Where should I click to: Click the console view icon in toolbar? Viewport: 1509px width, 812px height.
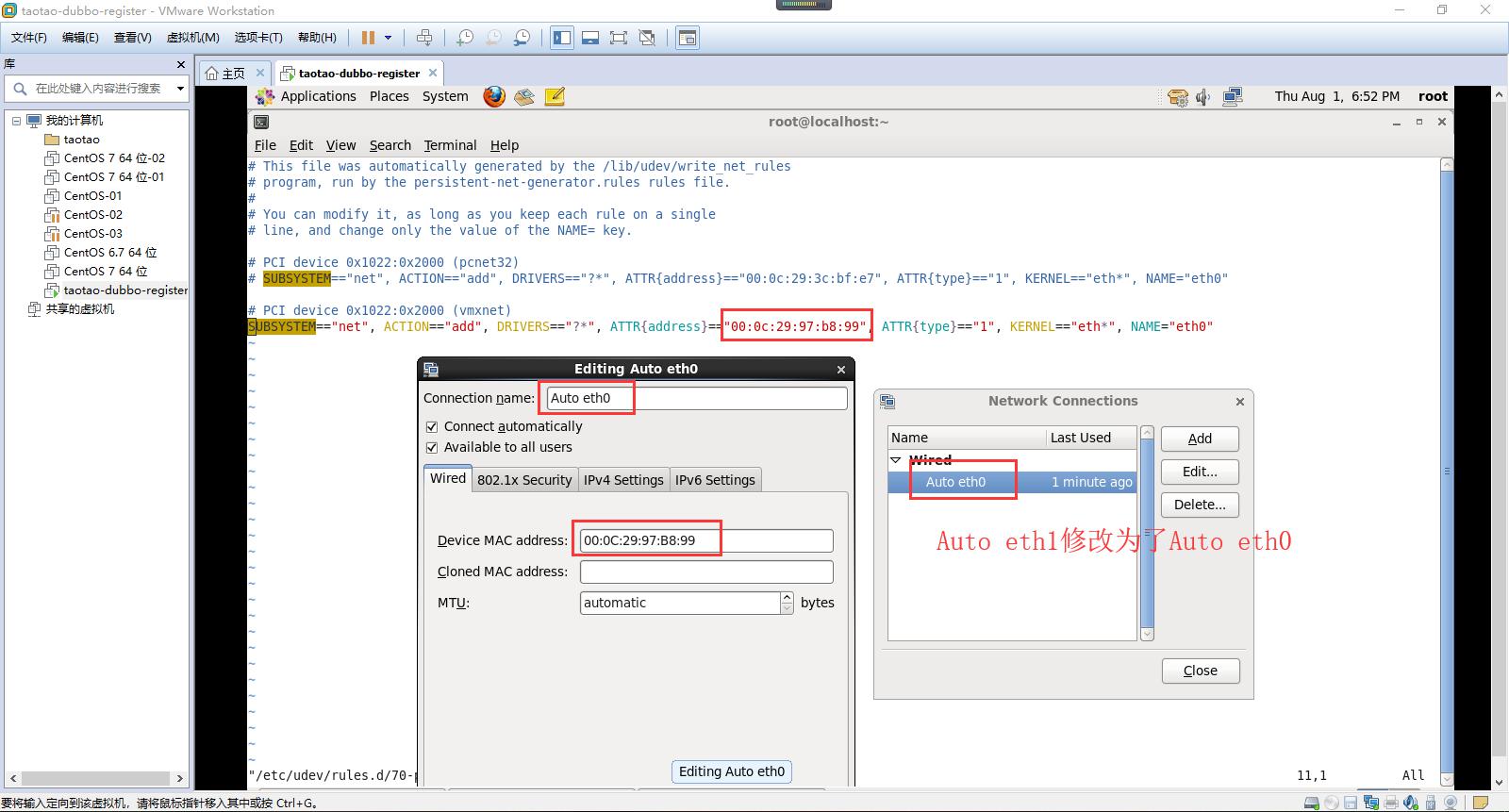pos(688,38)
